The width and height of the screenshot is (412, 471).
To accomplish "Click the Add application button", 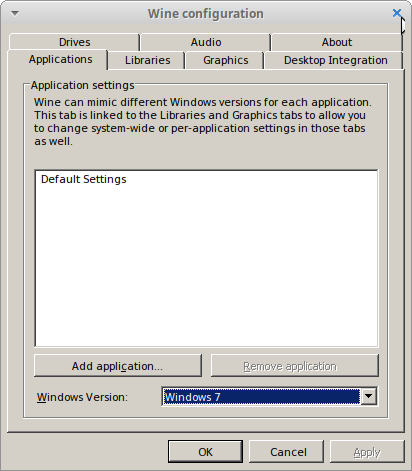I will click(x=118, y=366).
